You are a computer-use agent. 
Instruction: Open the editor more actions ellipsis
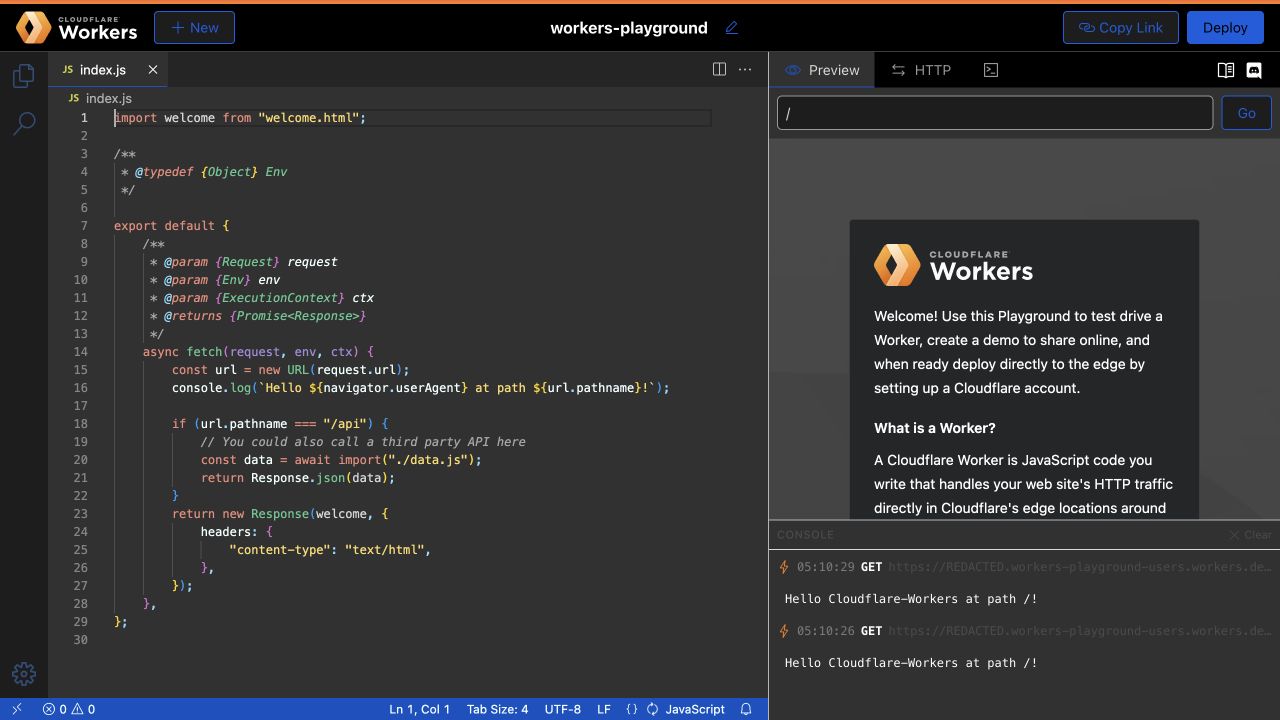pos(745,69)
